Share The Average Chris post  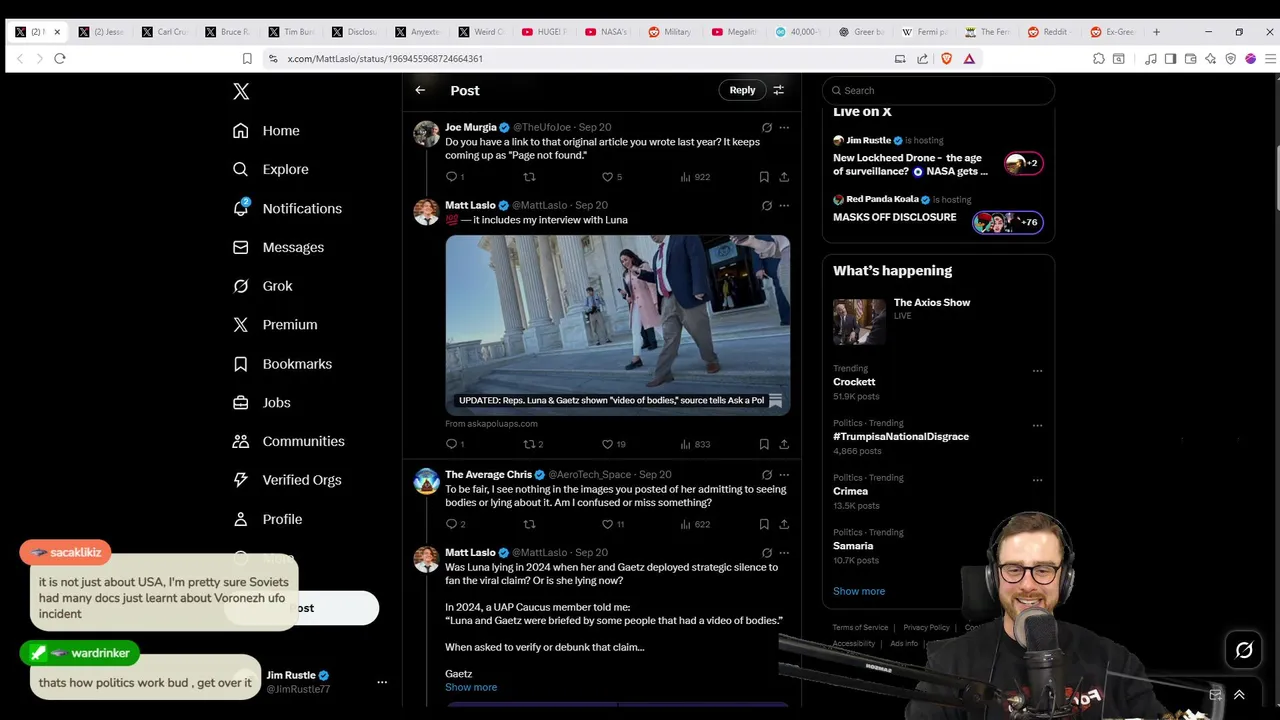point(784,524)
